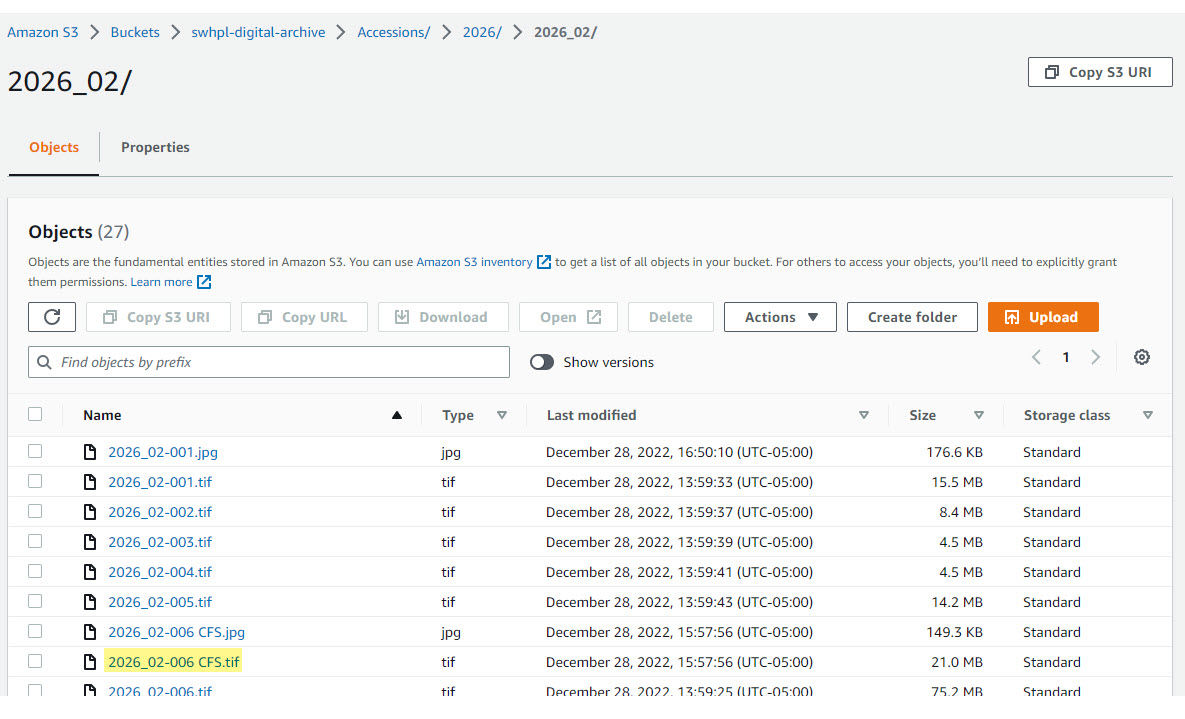Focus the Find objects by prefix field
1185x719 pixels.
pyautogui.click(x=269, y=362)
